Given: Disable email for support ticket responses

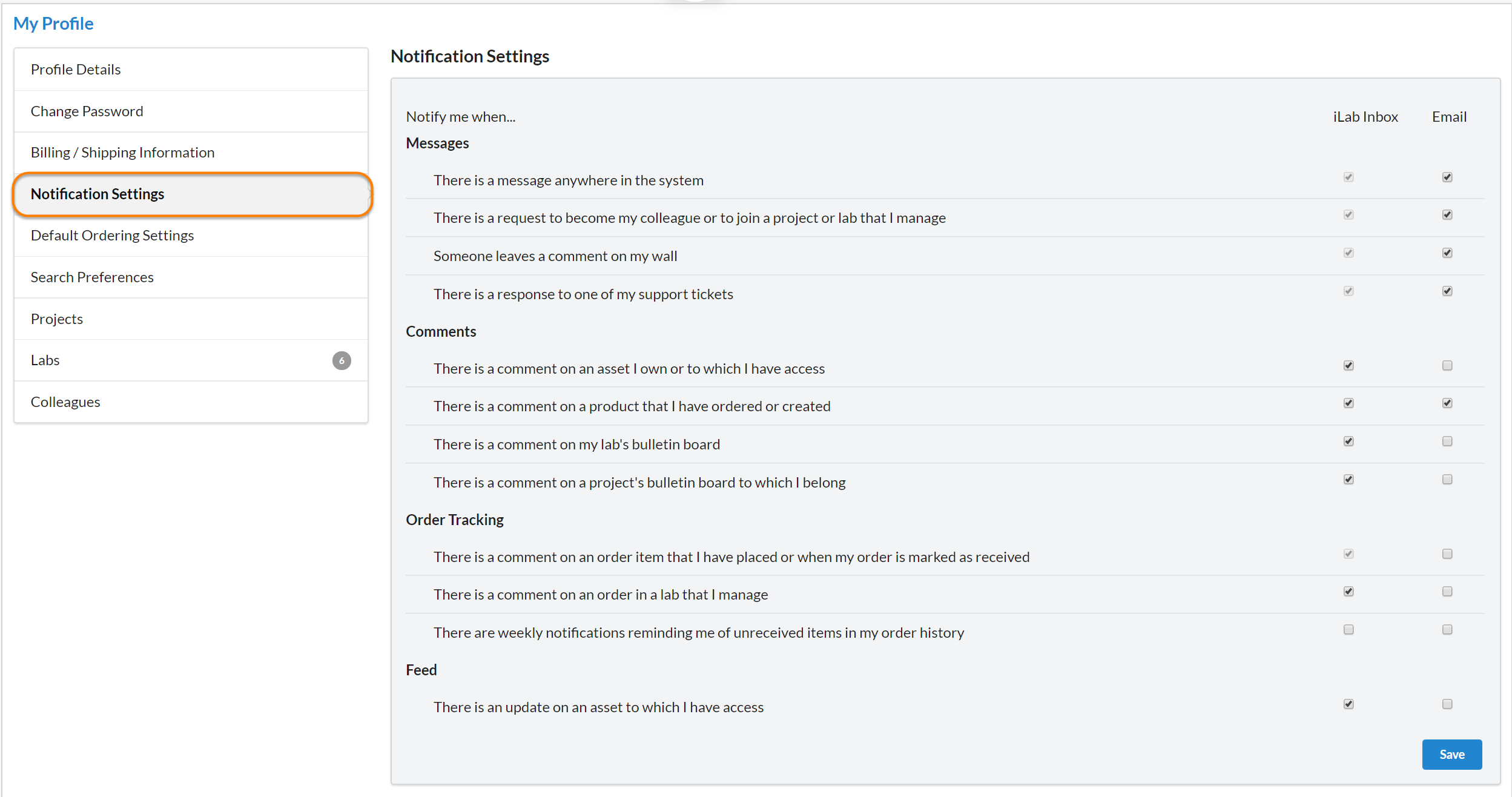Looking at the screenshot, I should pyautogui.click(x=1447, y=291).
